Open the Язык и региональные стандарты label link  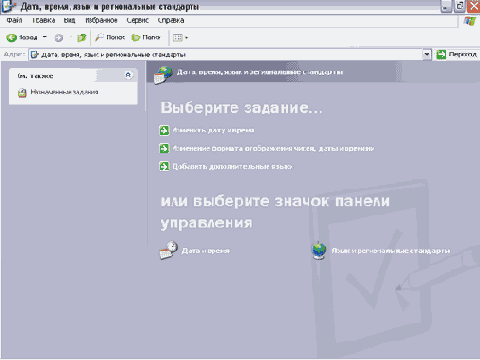pos(391,251)
